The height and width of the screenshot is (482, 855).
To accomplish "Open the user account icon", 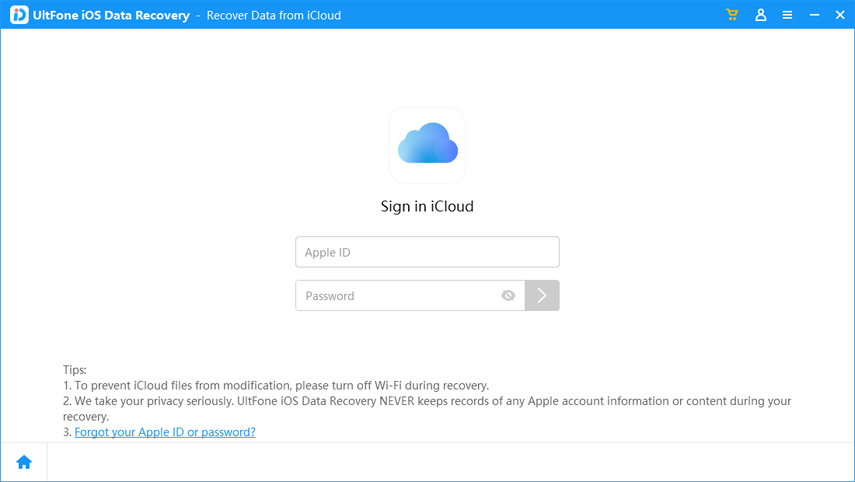I will point(761,15).
